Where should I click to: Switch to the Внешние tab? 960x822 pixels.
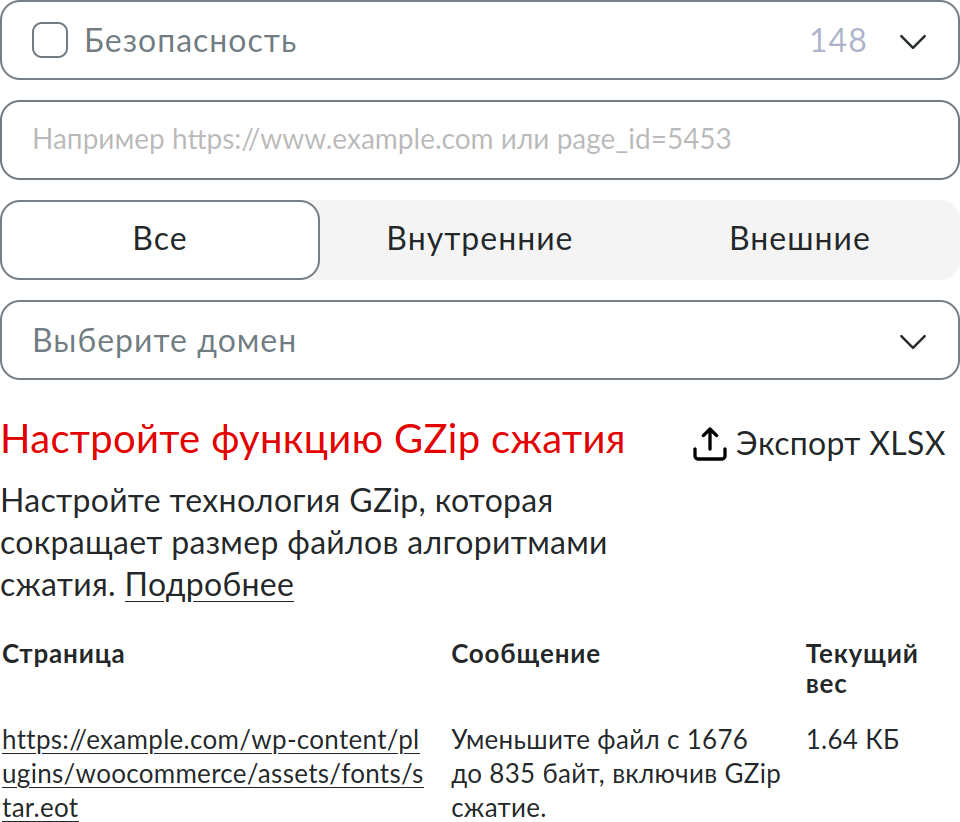799,240
